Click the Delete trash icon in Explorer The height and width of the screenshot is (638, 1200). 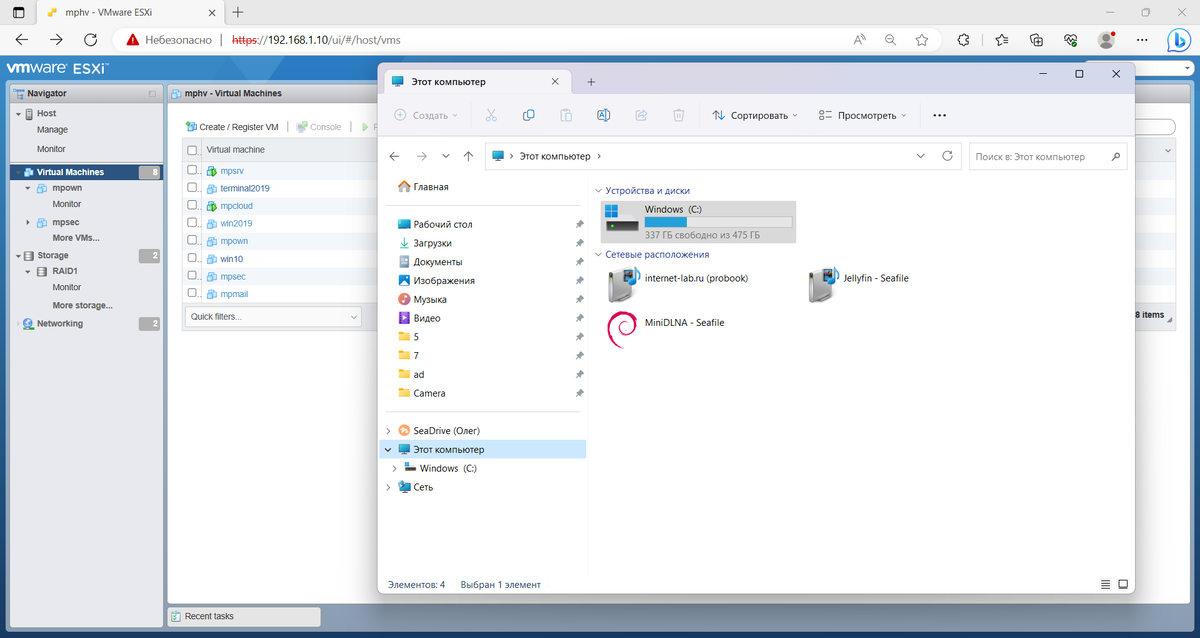click(x=678, y=115)
